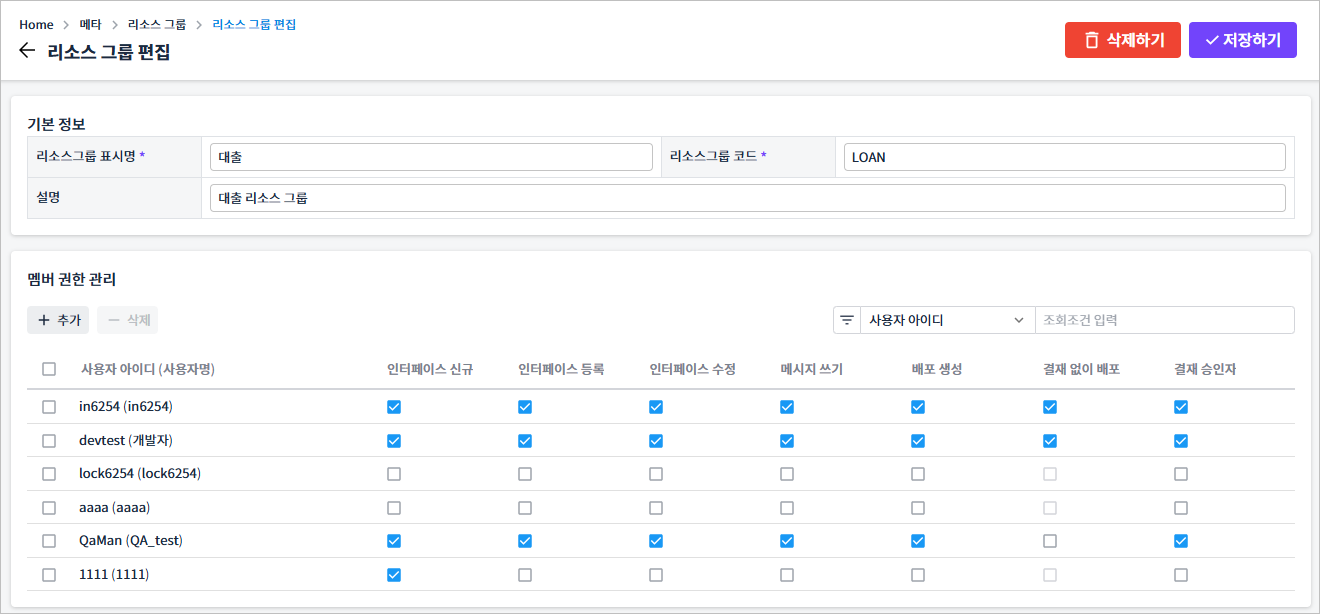The image size is (1320, 614).
Task: Click the 설명 description input field
Action: 748,198
